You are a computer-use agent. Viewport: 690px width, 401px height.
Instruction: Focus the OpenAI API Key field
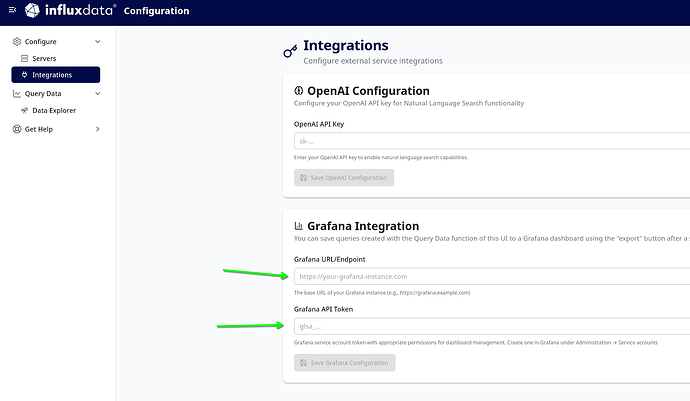pyautogui.click(x=490, y=141)
